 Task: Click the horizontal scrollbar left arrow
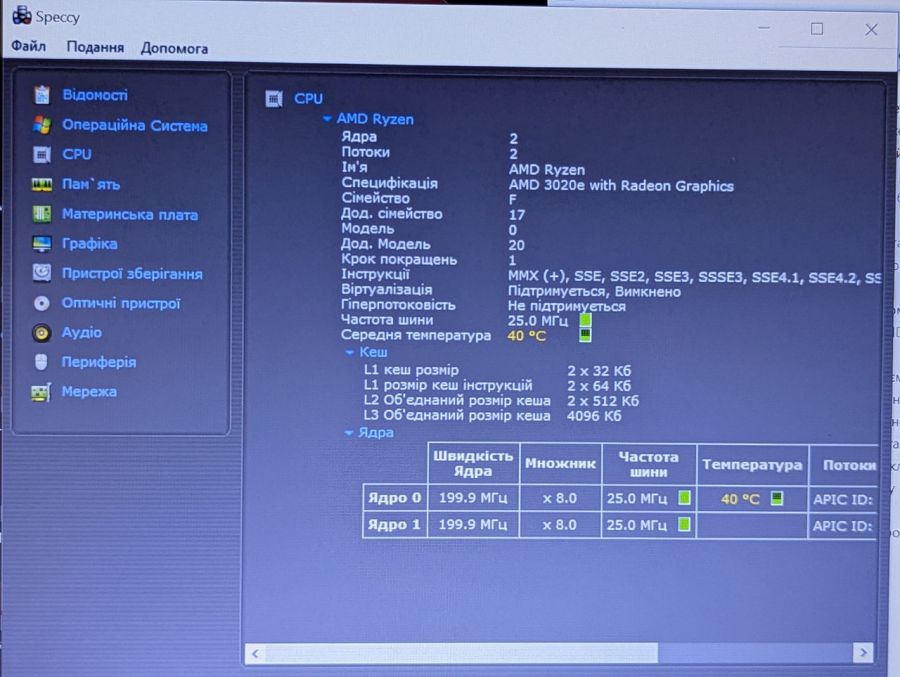point(255,653)
